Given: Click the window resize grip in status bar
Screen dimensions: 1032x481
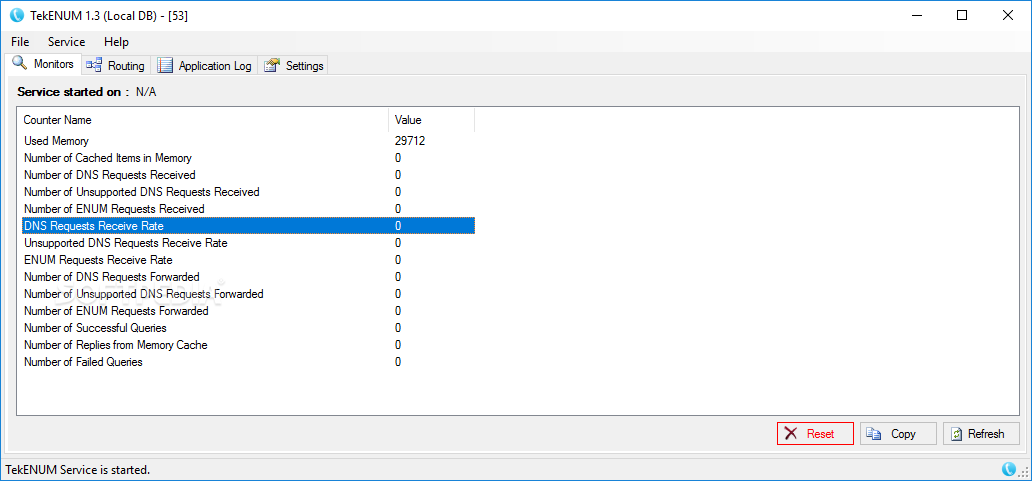Looking at the screenshot, I should click(x=1023, y=470).
